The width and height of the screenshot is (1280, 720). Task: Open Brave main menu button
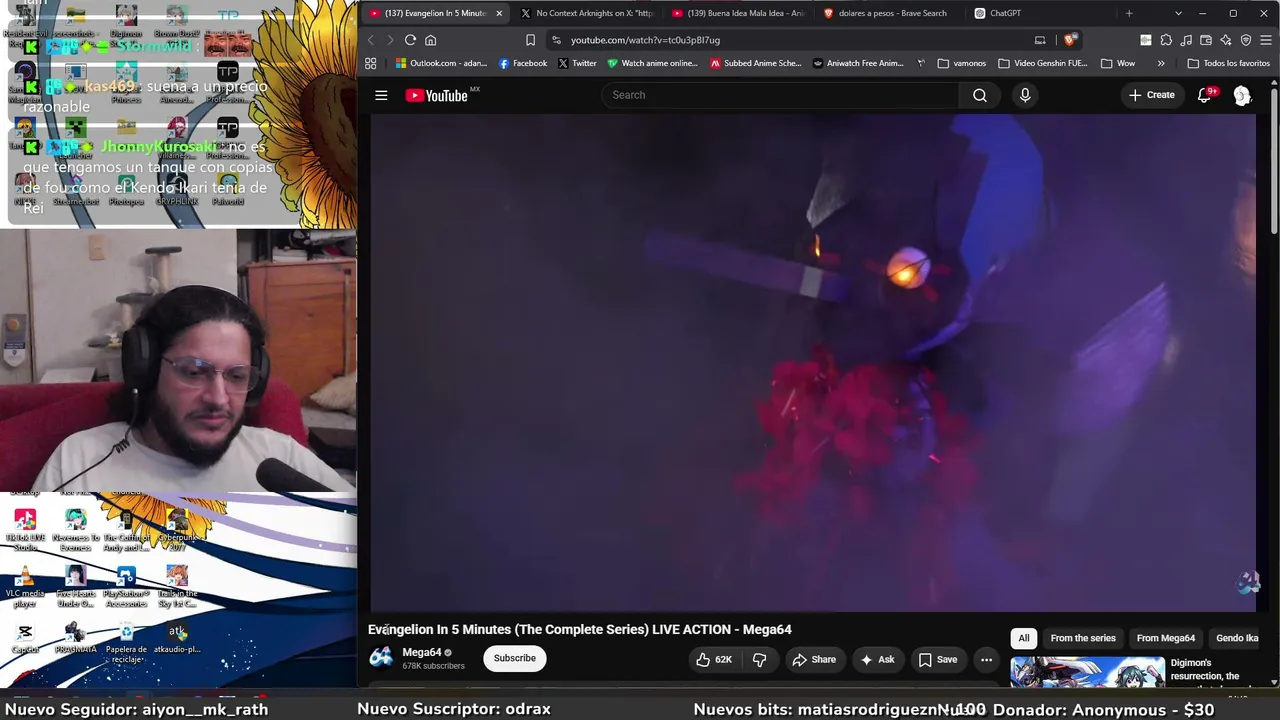pyautogui.click(x=1266, y=40)
